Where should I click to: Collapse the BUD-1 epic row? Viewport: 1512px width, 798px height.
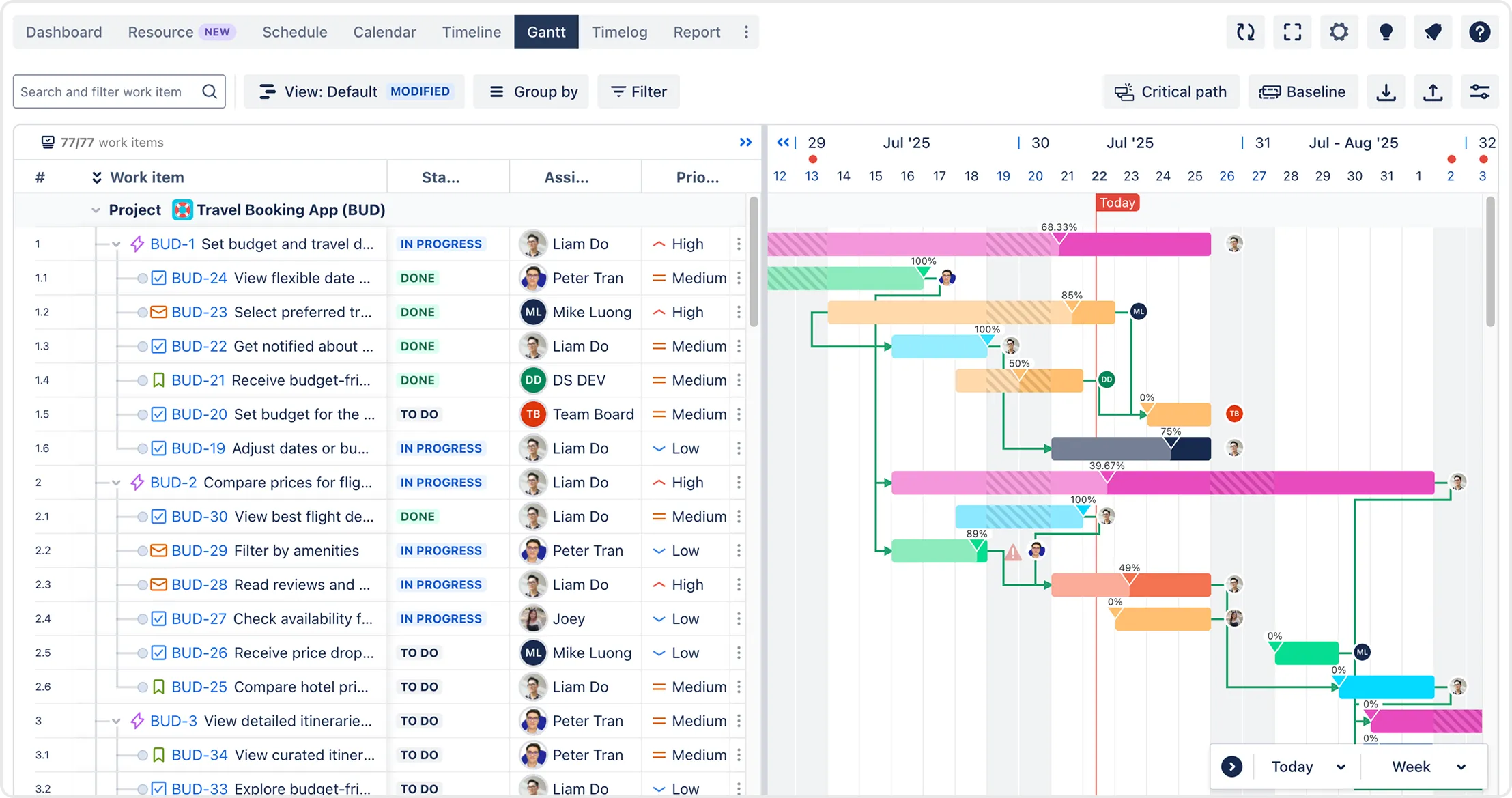pos(116,244)
